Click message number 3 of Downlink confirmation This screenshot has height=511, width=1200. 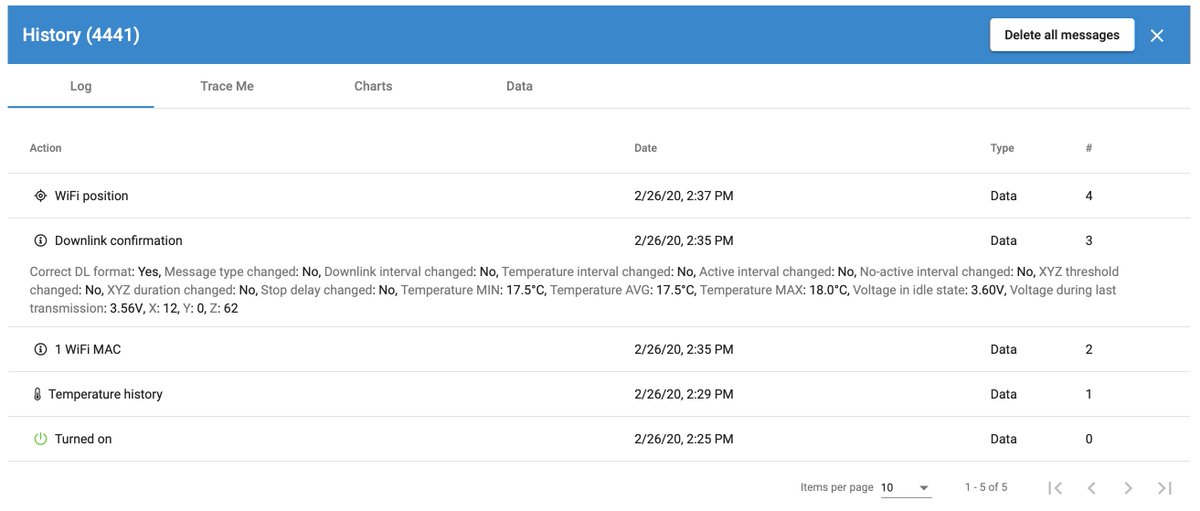coord(1089,241)
